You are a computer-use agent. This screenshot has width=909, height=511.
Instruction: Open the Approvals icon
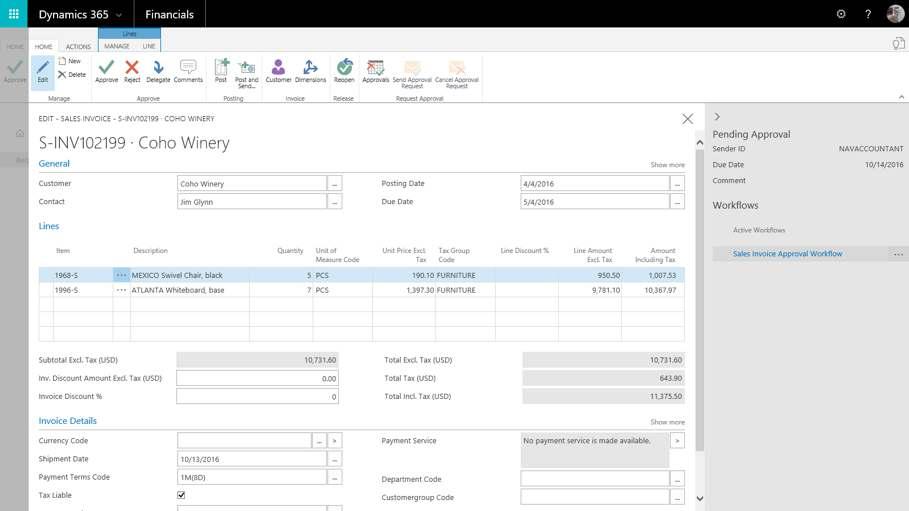click(376, 71)
